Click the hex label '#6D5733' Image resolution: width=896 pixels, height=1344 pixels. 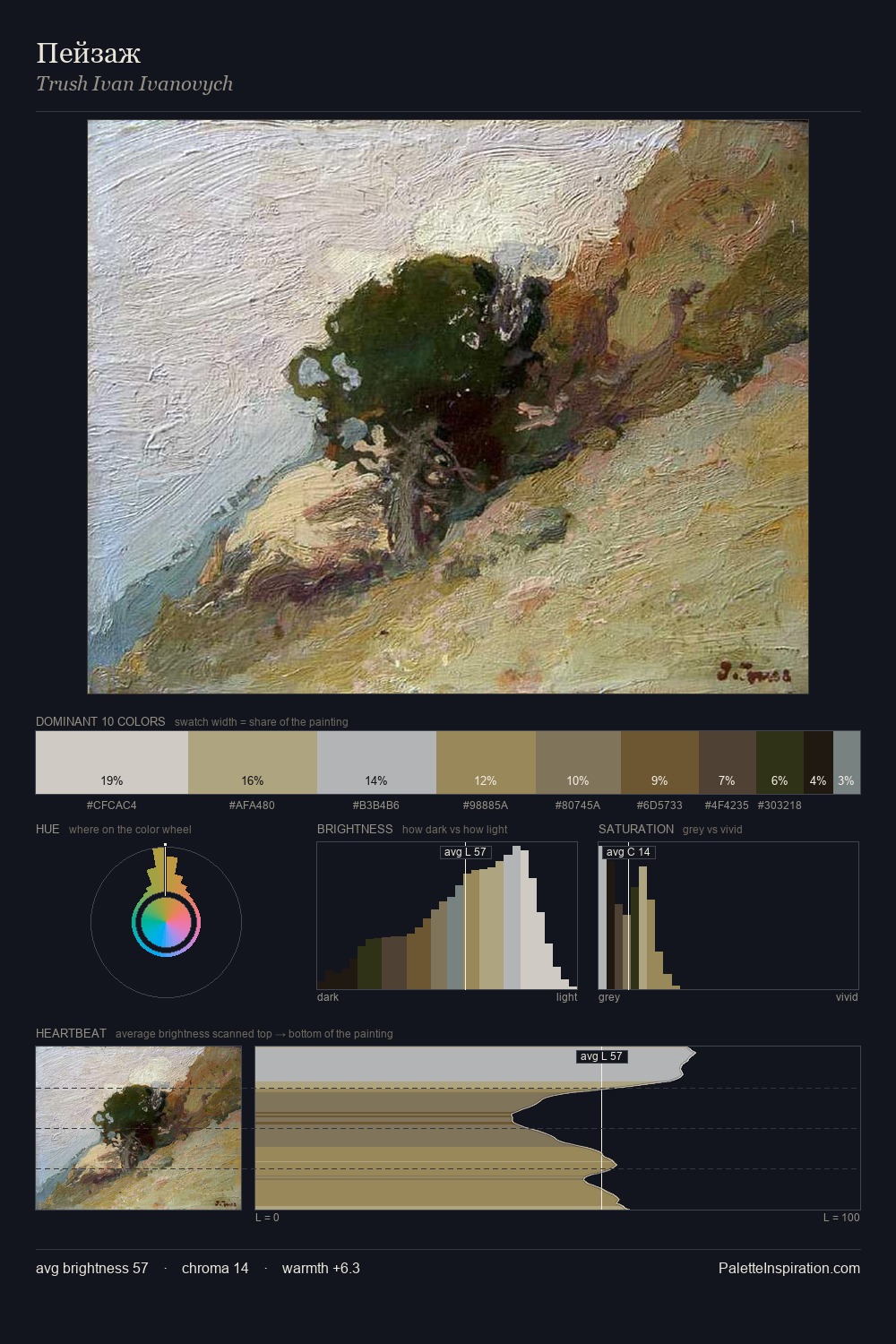pyautogui.click(x=659, y=805)
